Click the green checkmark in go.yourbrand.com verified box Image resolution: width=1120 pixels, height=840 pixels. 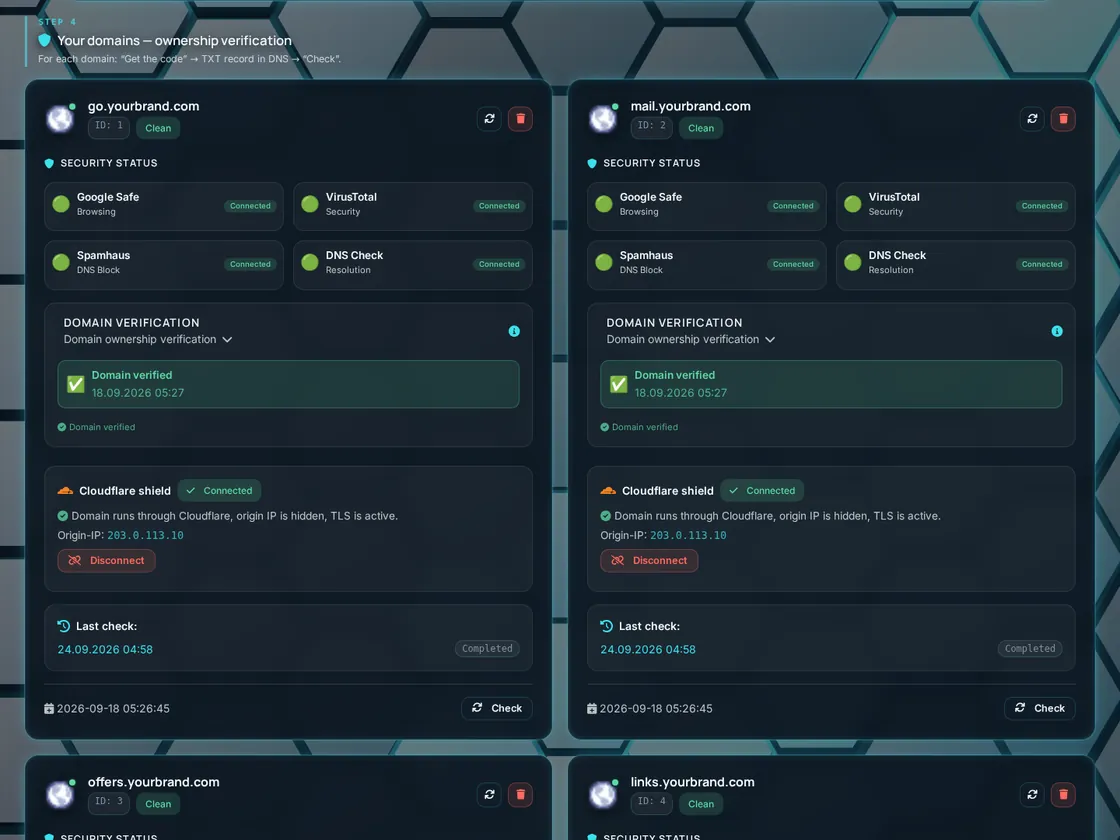coord(76,384)
